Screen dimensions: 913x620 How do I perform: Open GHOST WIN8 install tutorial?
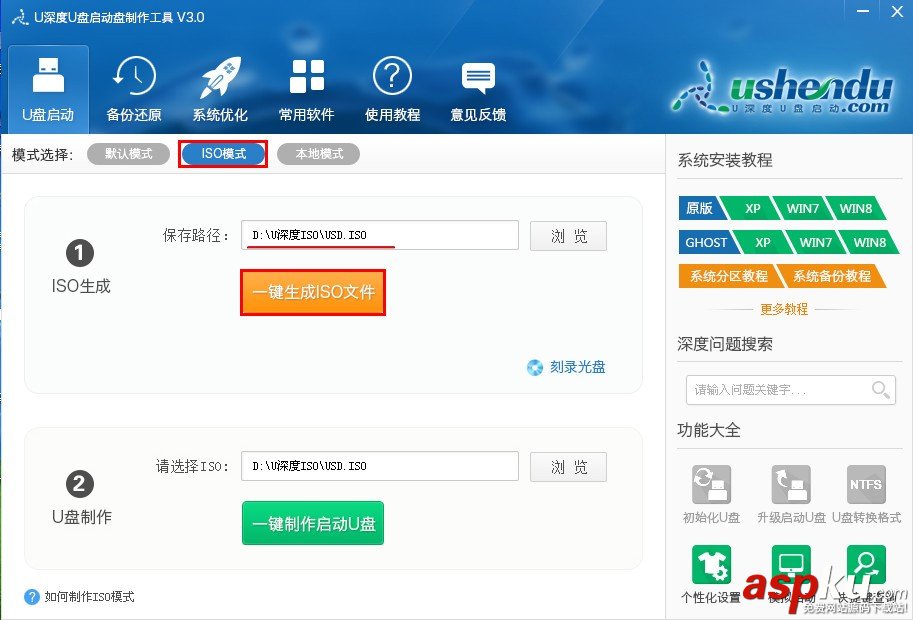pyautogui.click(x=869, y=242)
